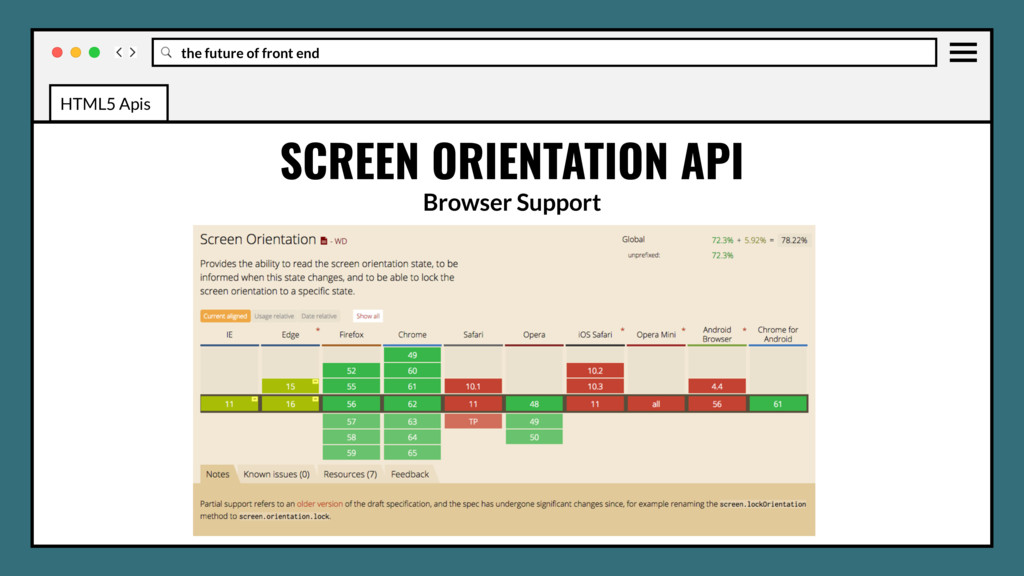
Task: Click the search magnifier icon
Action: [x=167, y=52]
